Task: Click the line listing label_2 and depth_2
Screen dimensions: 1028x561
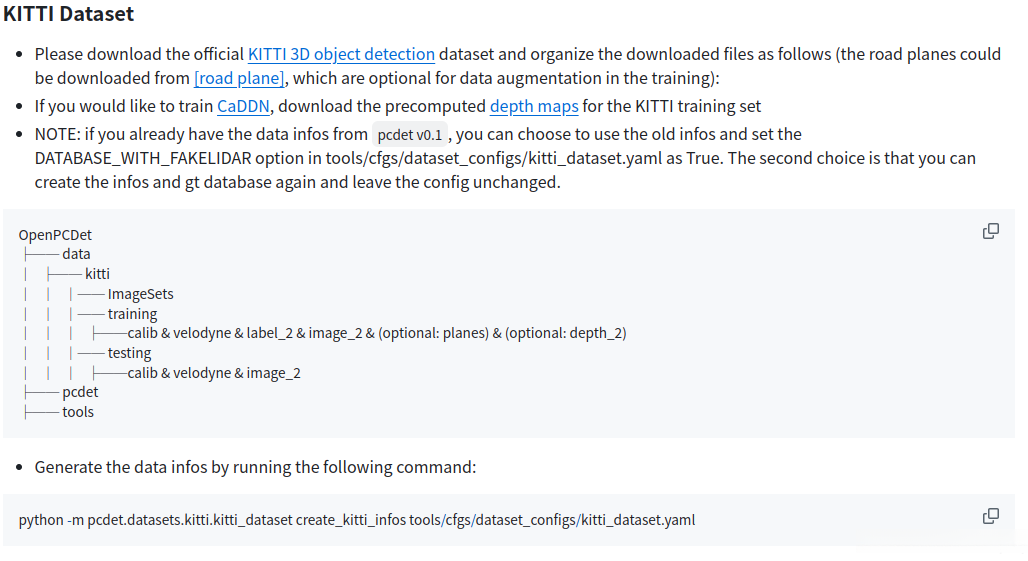Action: point(376,333)
